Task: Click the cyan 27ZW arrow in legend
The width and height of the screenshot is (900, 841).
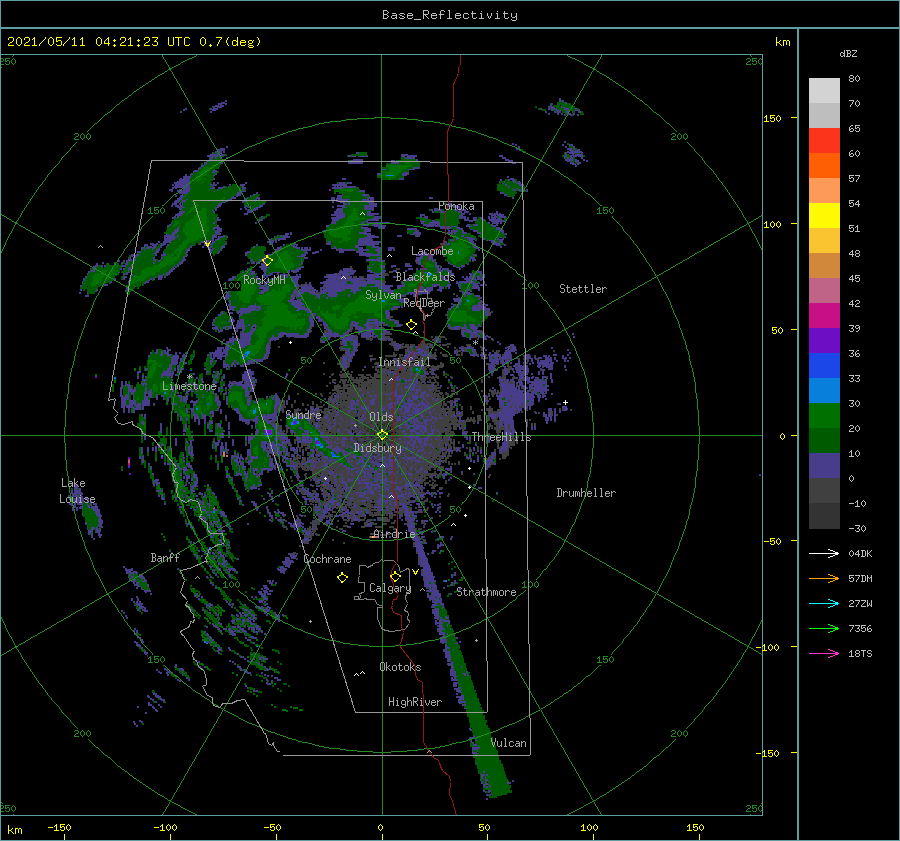Action: coord(824,603)
